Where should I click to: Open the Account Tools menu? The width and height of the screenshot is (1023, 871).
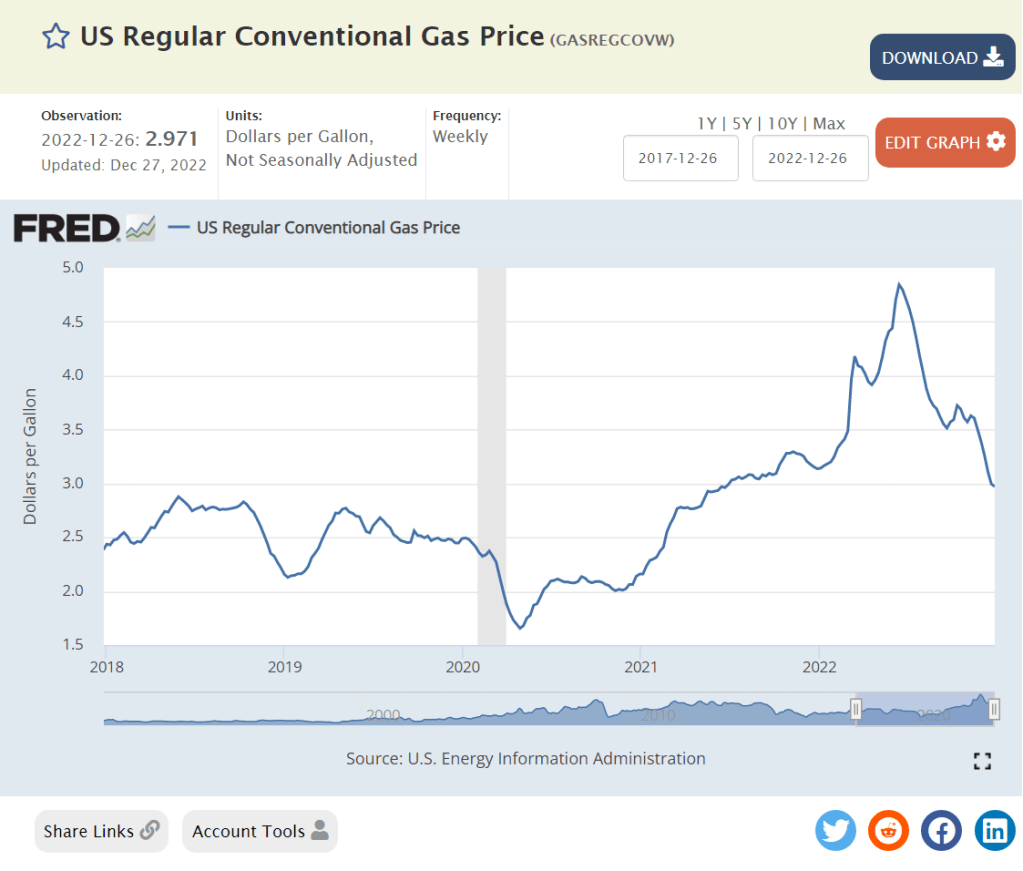260,831
